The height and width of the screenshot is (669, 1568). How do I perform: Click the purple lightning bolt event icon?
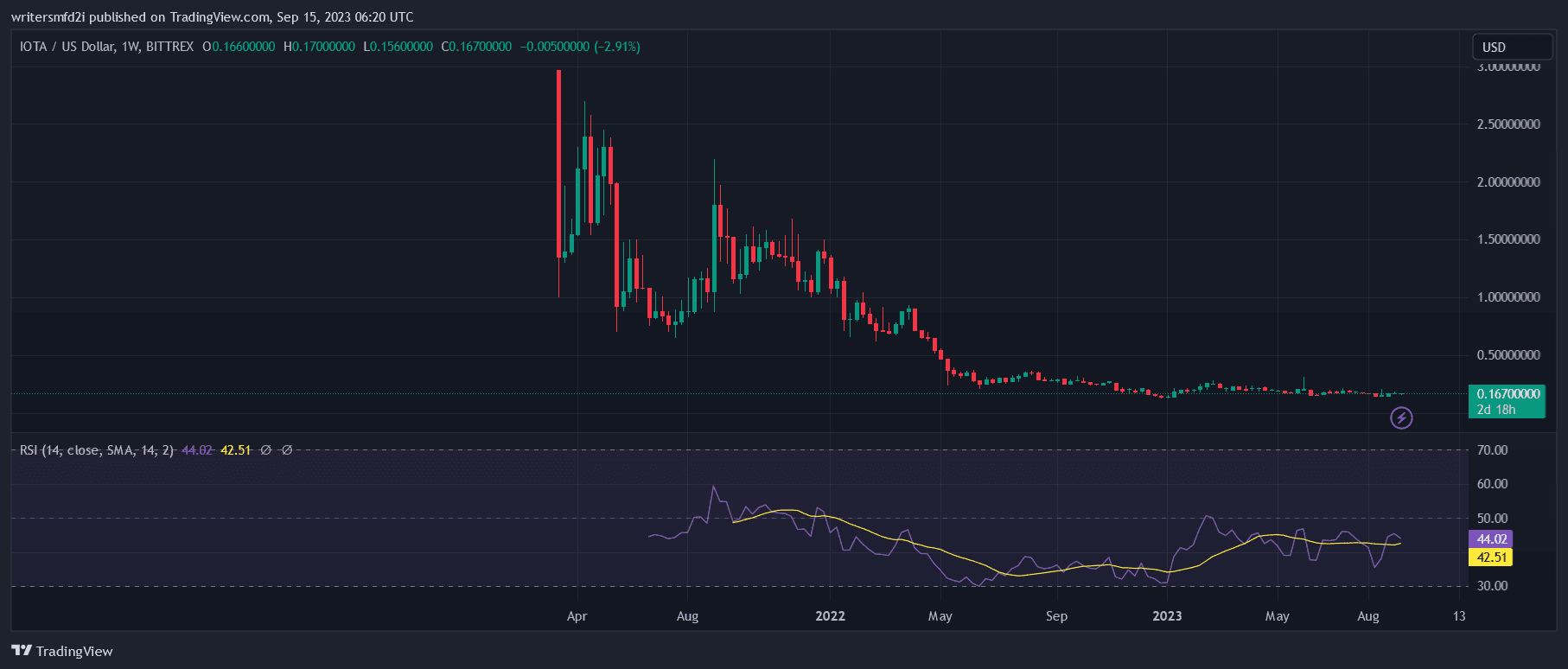(x=1401, y=418)
